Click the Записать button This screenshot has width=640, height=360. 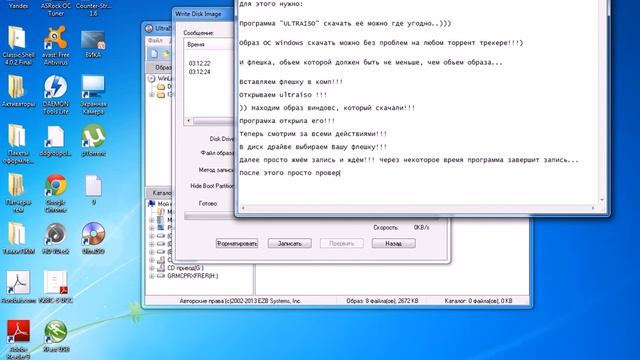tap(289, 243)
